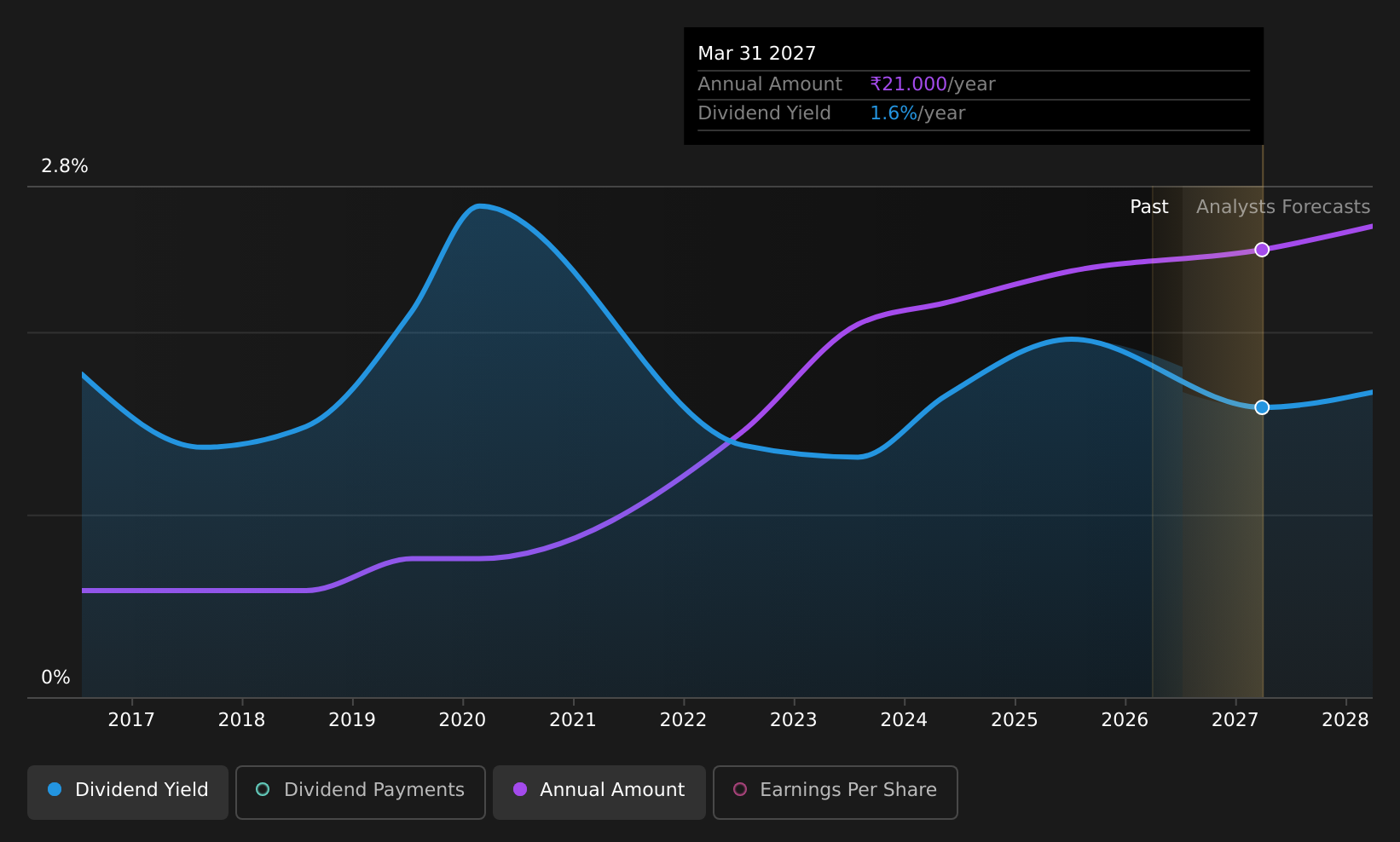Click the 2020 x-axis year label

pyautogui.click(x=462, y=720)
